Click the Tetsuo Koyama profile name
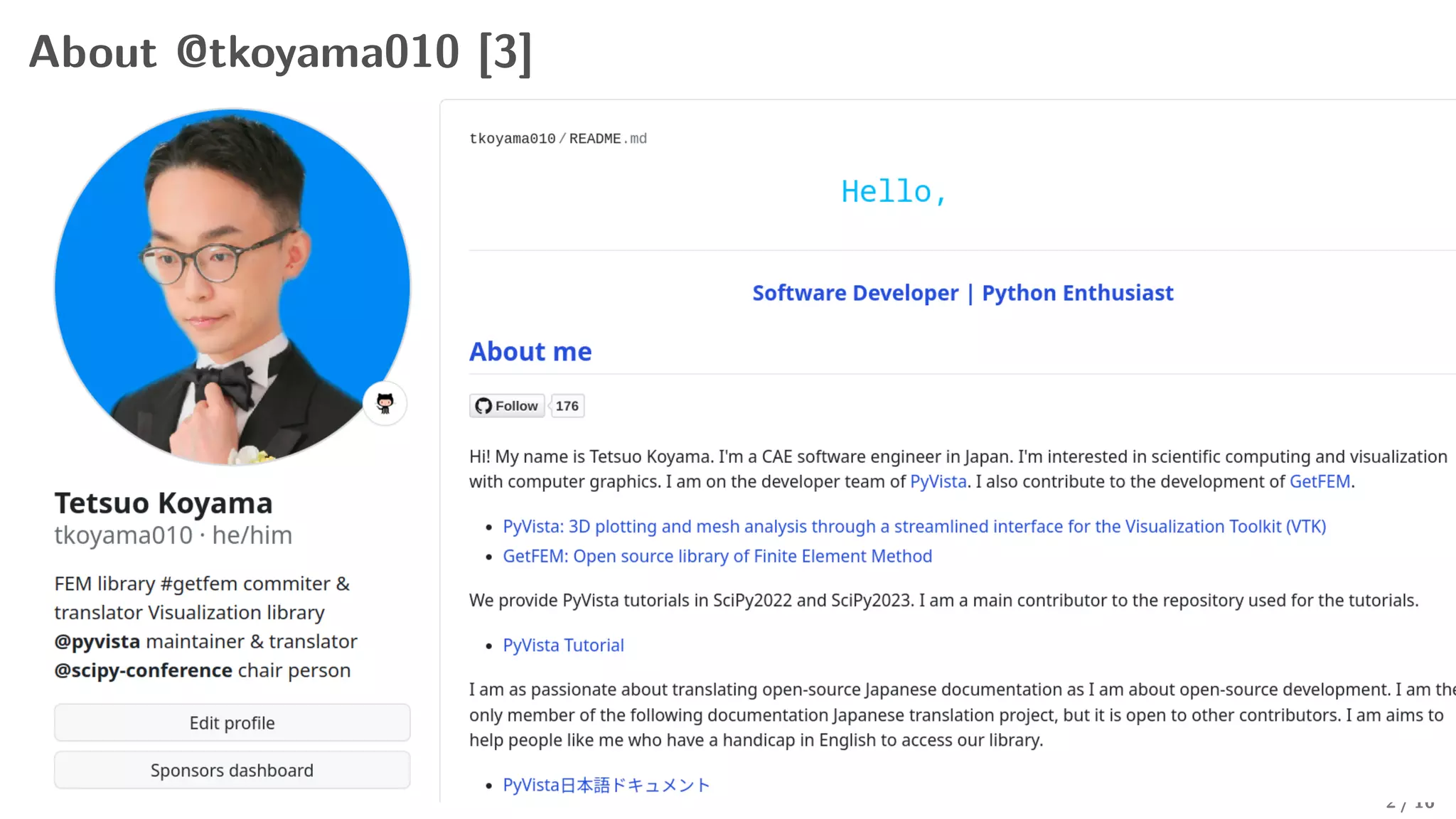The height and width of the screenshot is (819, 1456). (164, 503)
